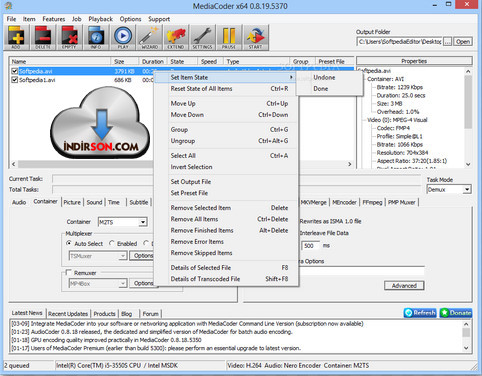Open Details of Transcoded File

227,279
